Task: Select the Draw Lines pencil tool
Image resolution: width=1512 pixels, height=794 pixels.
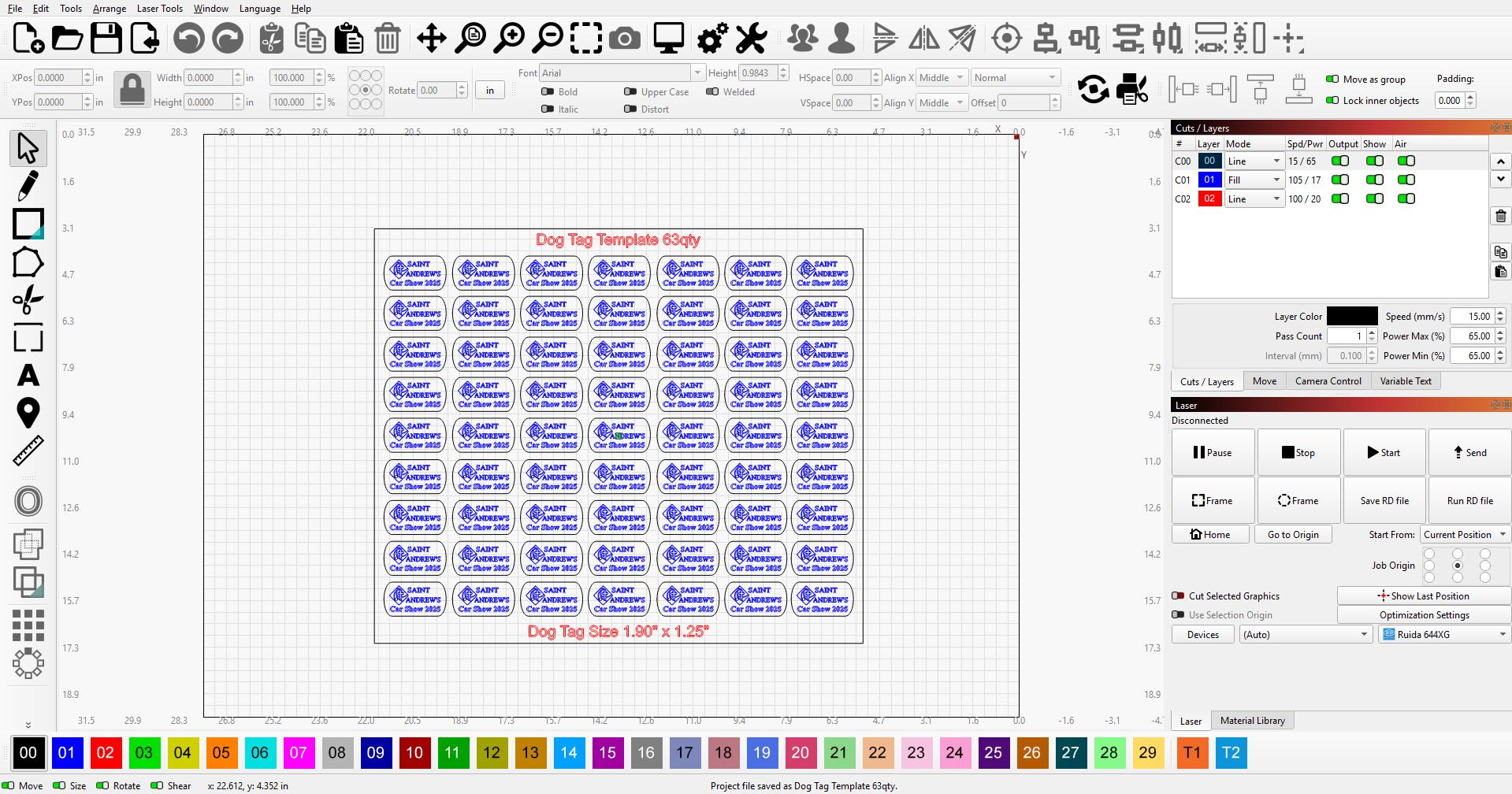Action: [x=28, y=187]
